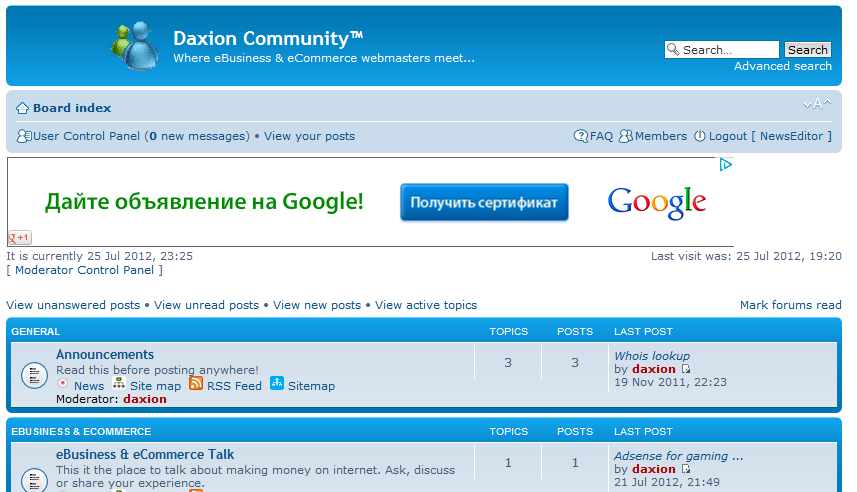Viewport: 857px width, 492px height.
Task: Click inside the Search text field
Action: (x=721, y=50)
